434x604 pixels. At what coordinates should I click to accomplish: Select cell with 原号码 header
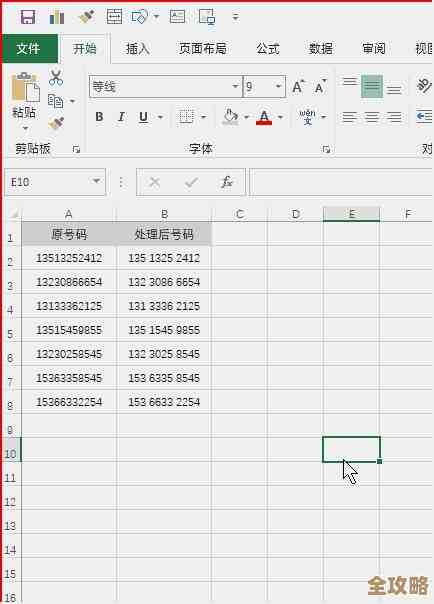(x=69, y=234)
